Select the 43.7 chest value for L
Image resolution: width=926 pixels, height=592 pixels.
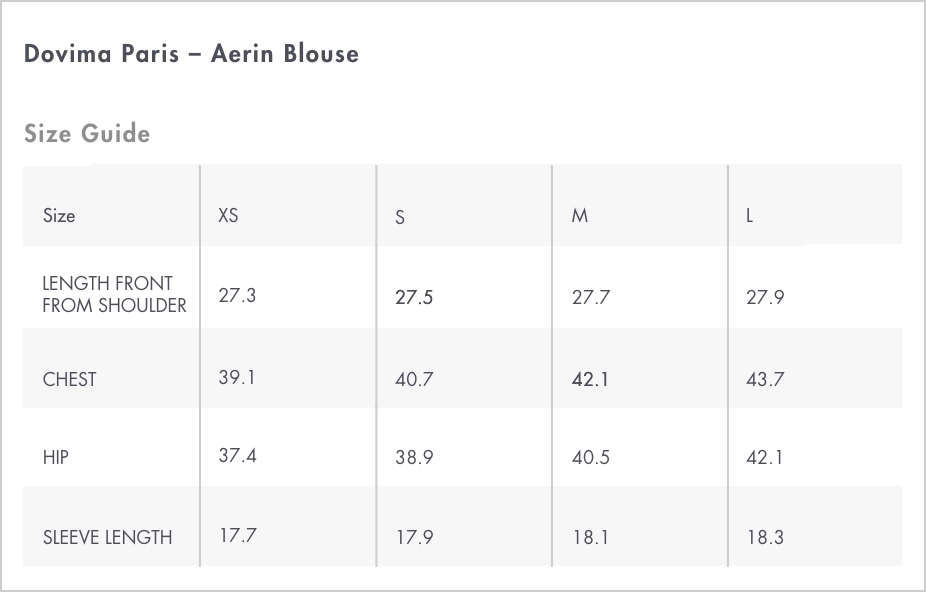click(765, 379)
